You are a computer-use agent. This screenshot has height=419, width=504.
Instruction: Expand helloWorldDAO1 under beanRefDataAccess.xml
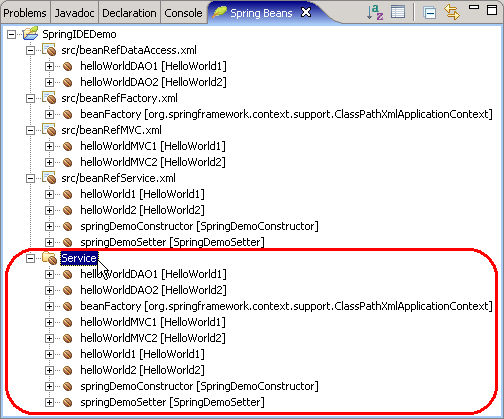49,66
